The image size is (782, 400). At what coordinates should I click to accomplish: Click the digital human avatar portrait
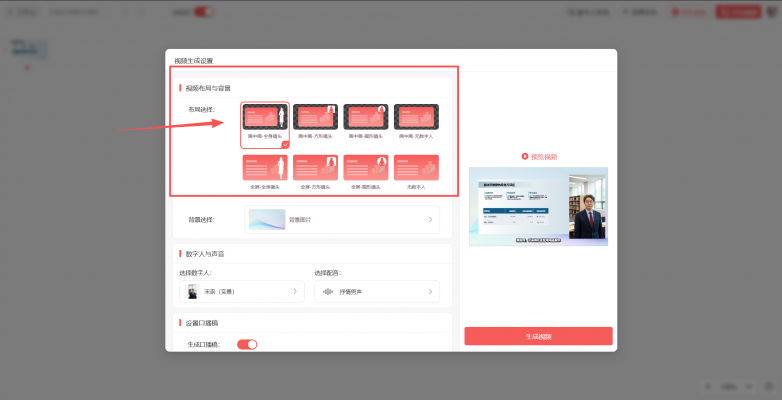(192, 291)
